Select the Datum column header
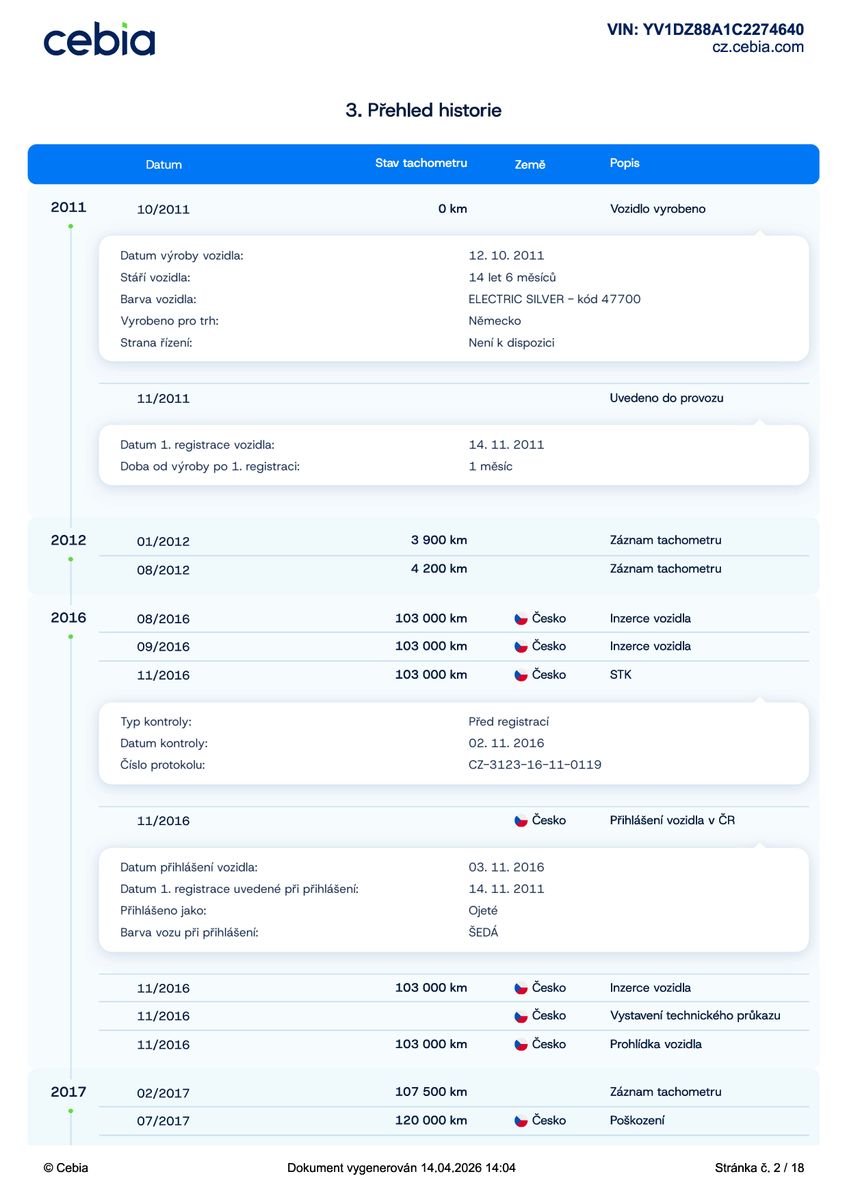The height and width of the screenshot is (1200, 847). 164,165
